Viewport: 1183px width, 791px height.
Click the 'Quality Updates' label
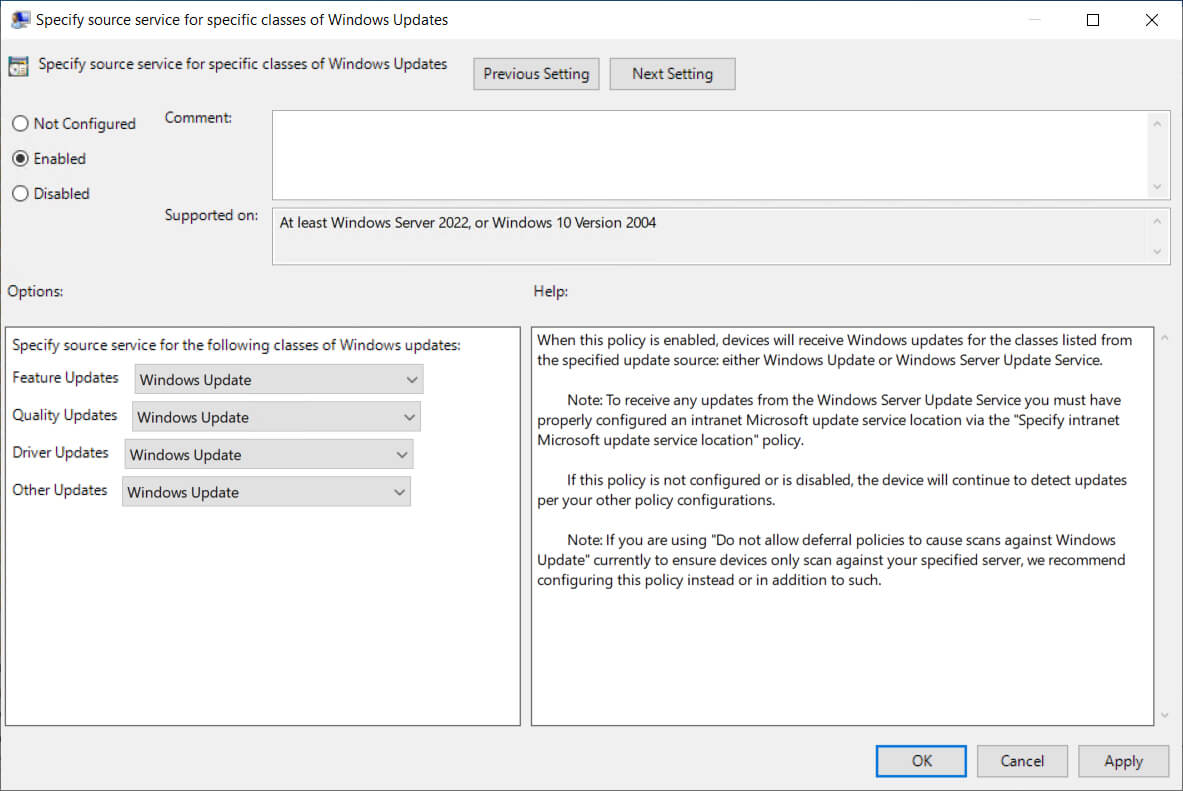click(65, 415)
